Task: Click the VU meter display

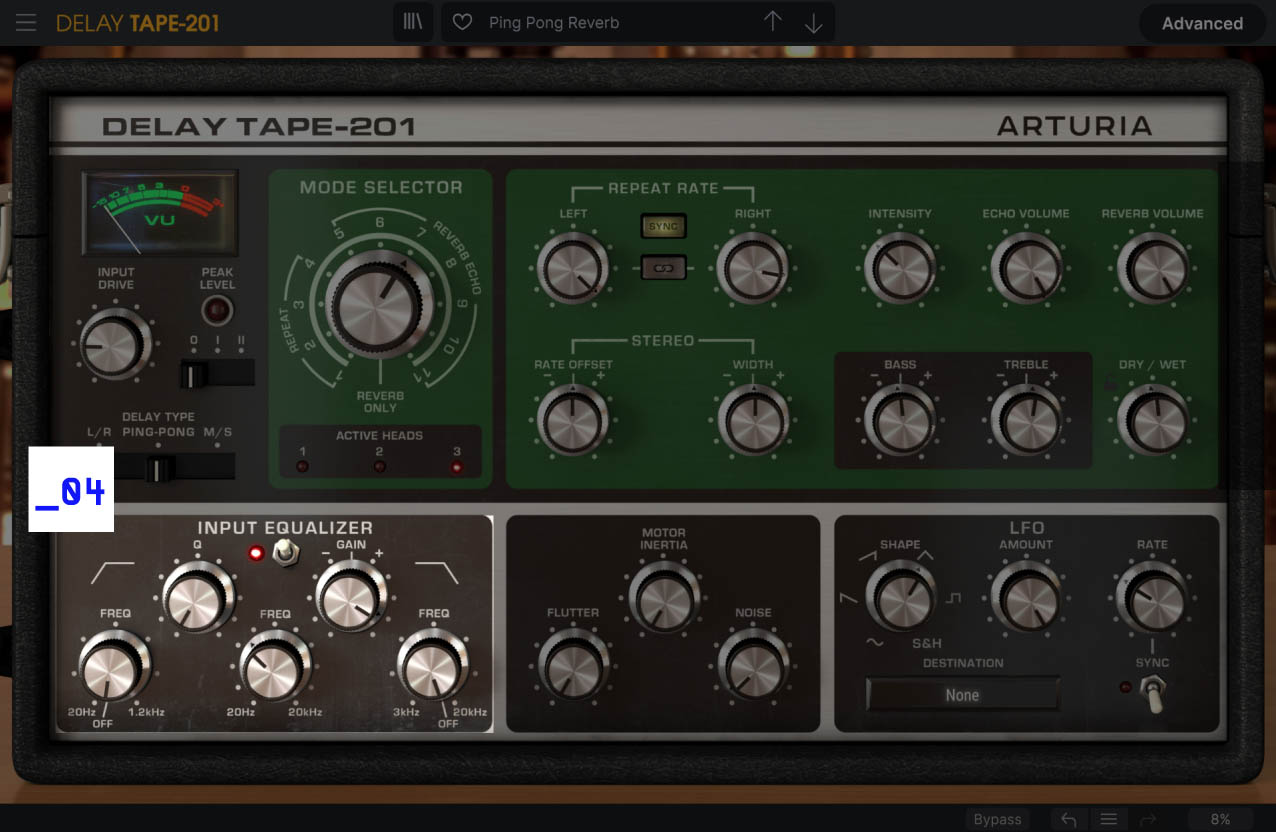Action: pos(159,212)
